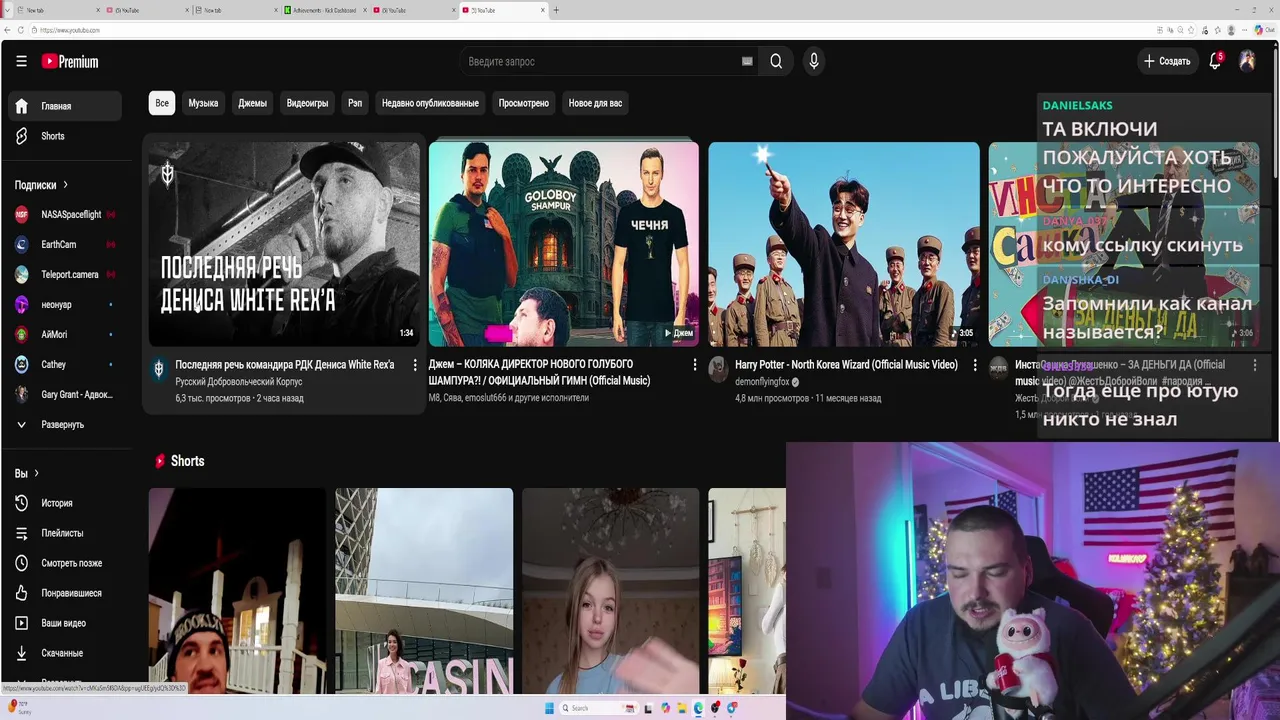
Task: Open Cathey subscription channel
Action: pos(65,364)
